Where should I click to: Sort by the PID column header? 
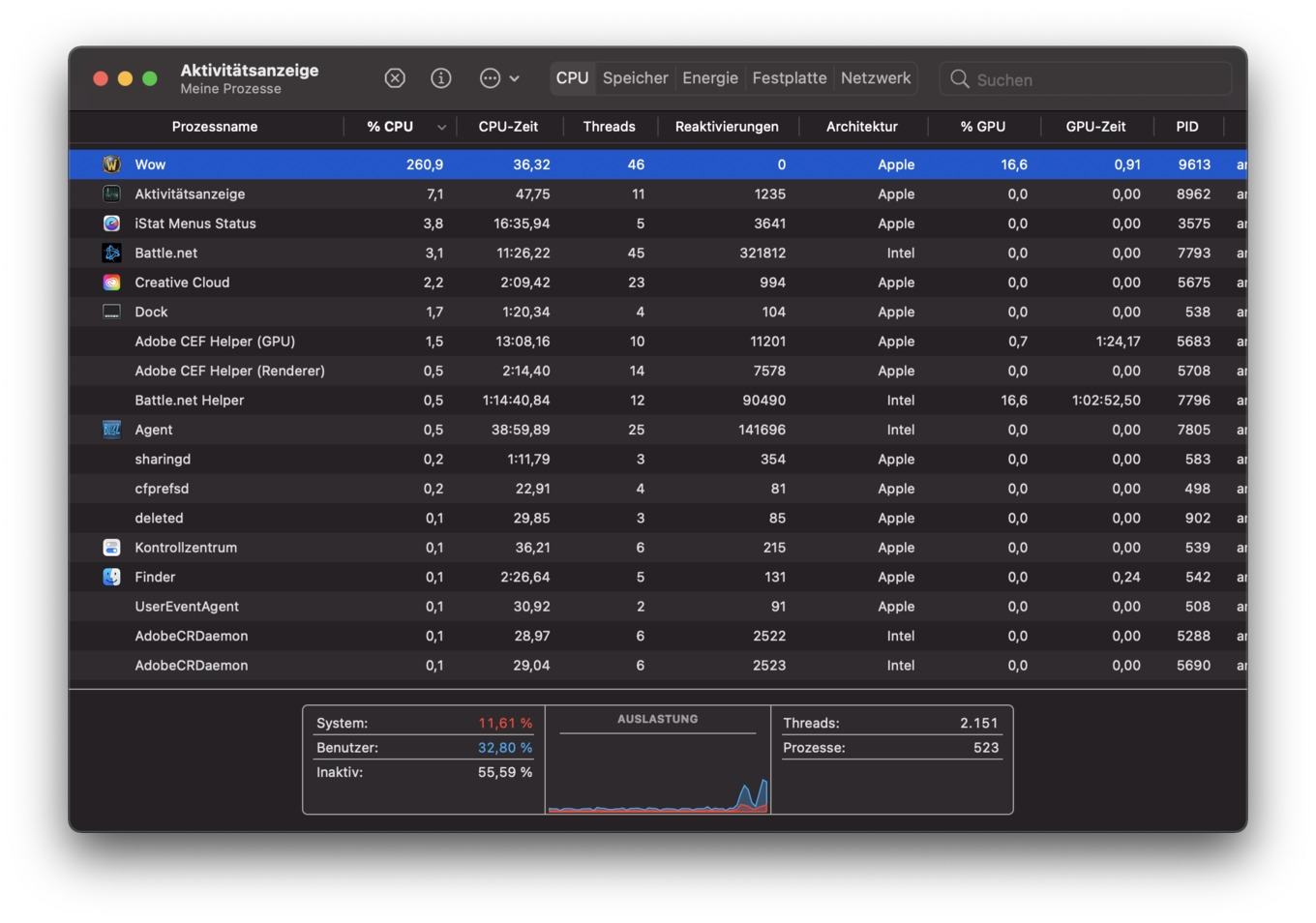(1187, 127)
